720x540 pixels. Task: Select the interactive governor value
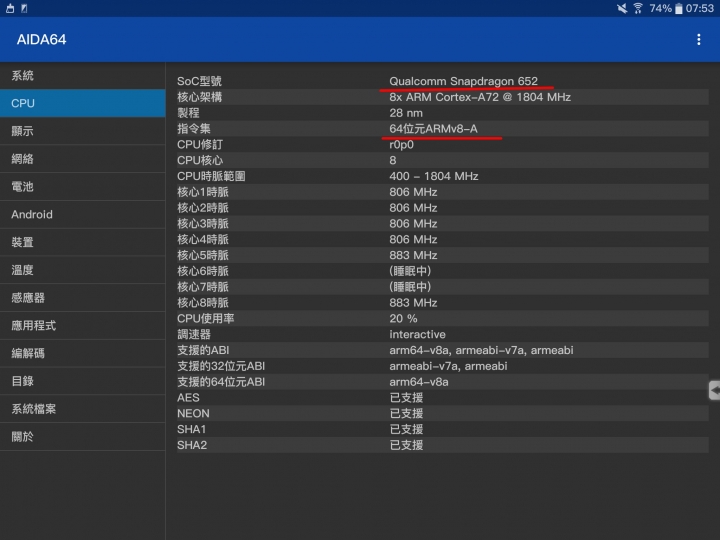[417, 335]
